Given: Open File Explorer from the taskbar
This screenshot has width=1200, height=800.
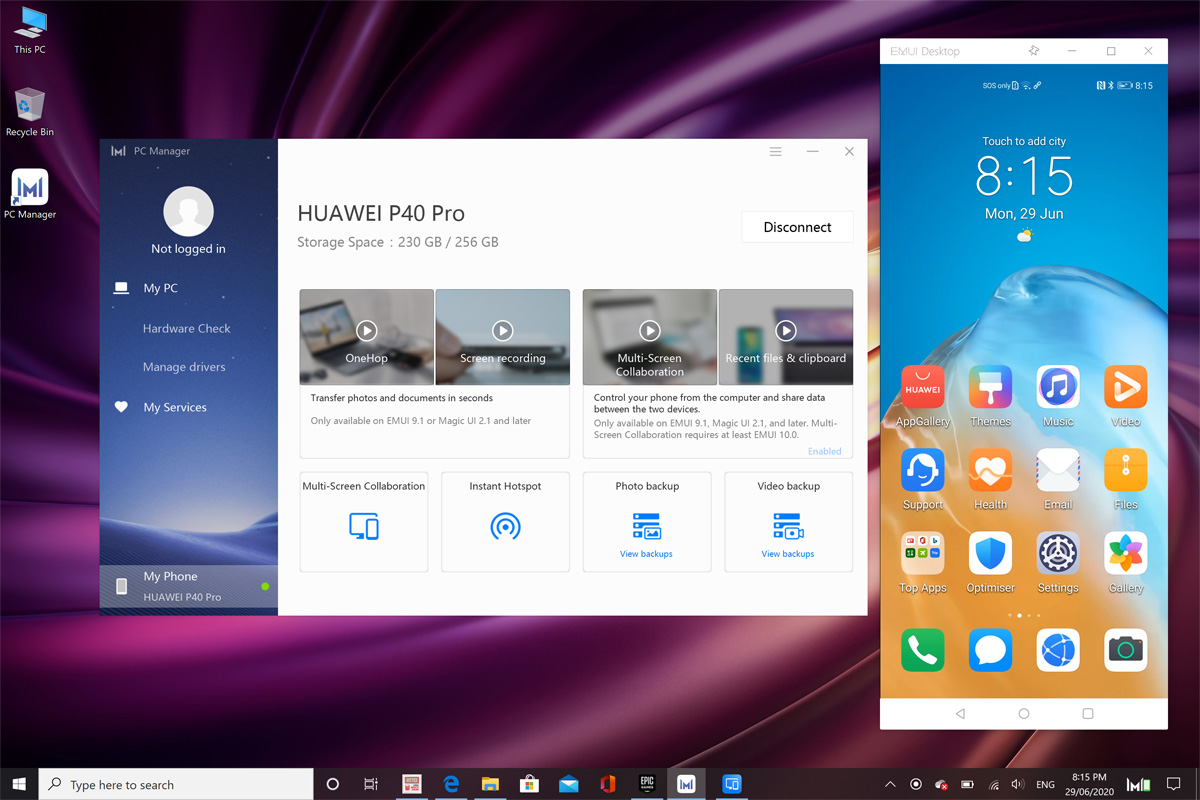Looking at the screenshot, I should click(490, 784).
